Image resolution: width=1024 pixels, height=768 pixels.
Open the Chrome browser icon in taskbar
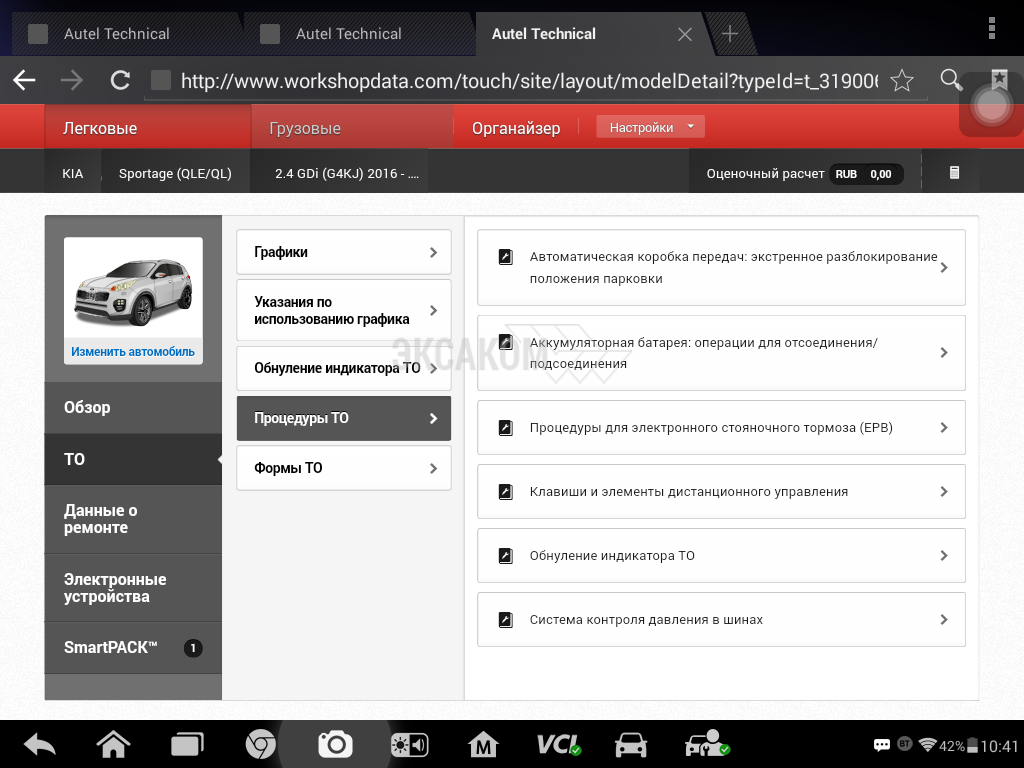point(261,744)
